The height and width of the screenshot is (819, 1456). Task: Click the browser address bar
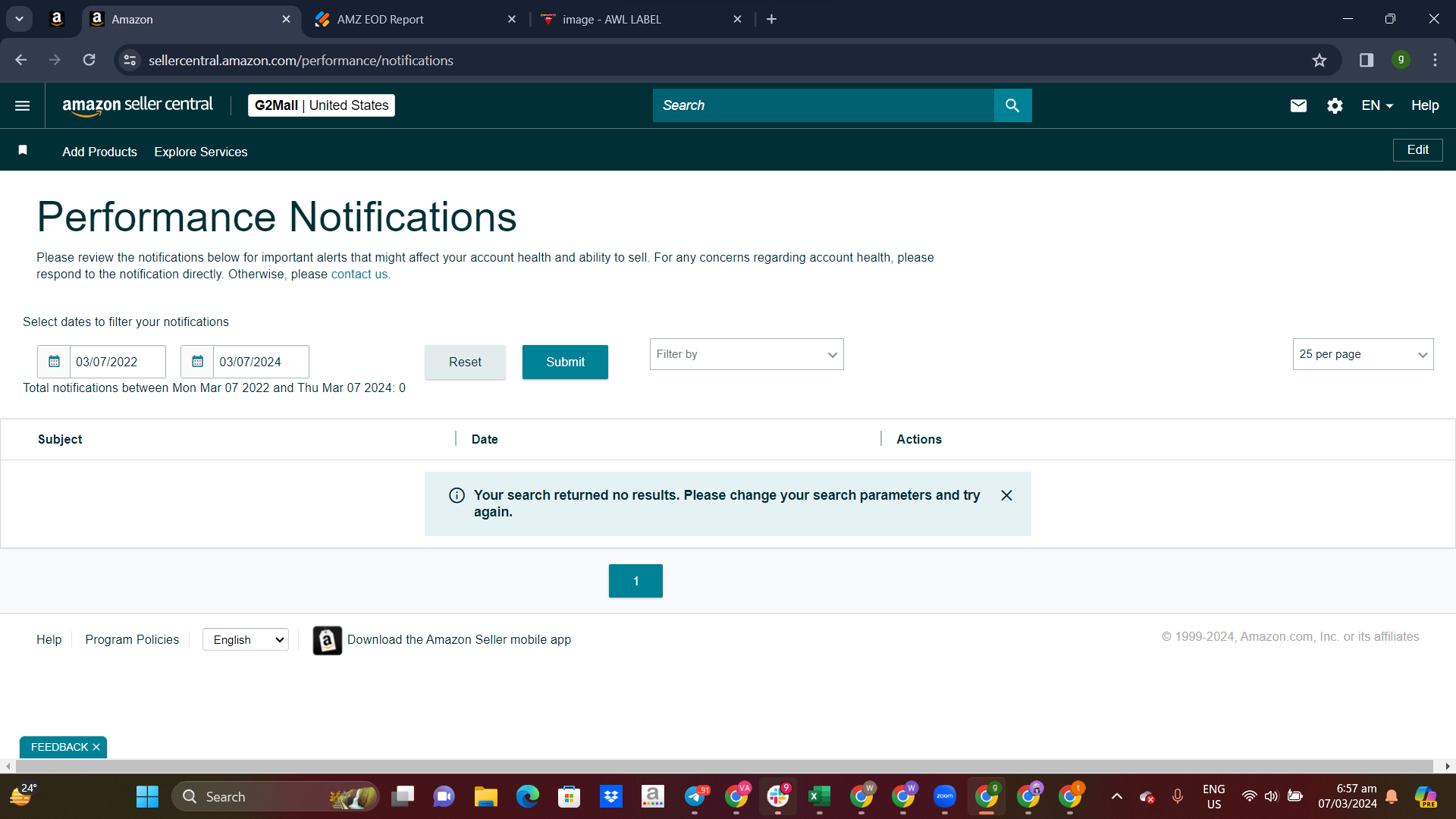720,60
